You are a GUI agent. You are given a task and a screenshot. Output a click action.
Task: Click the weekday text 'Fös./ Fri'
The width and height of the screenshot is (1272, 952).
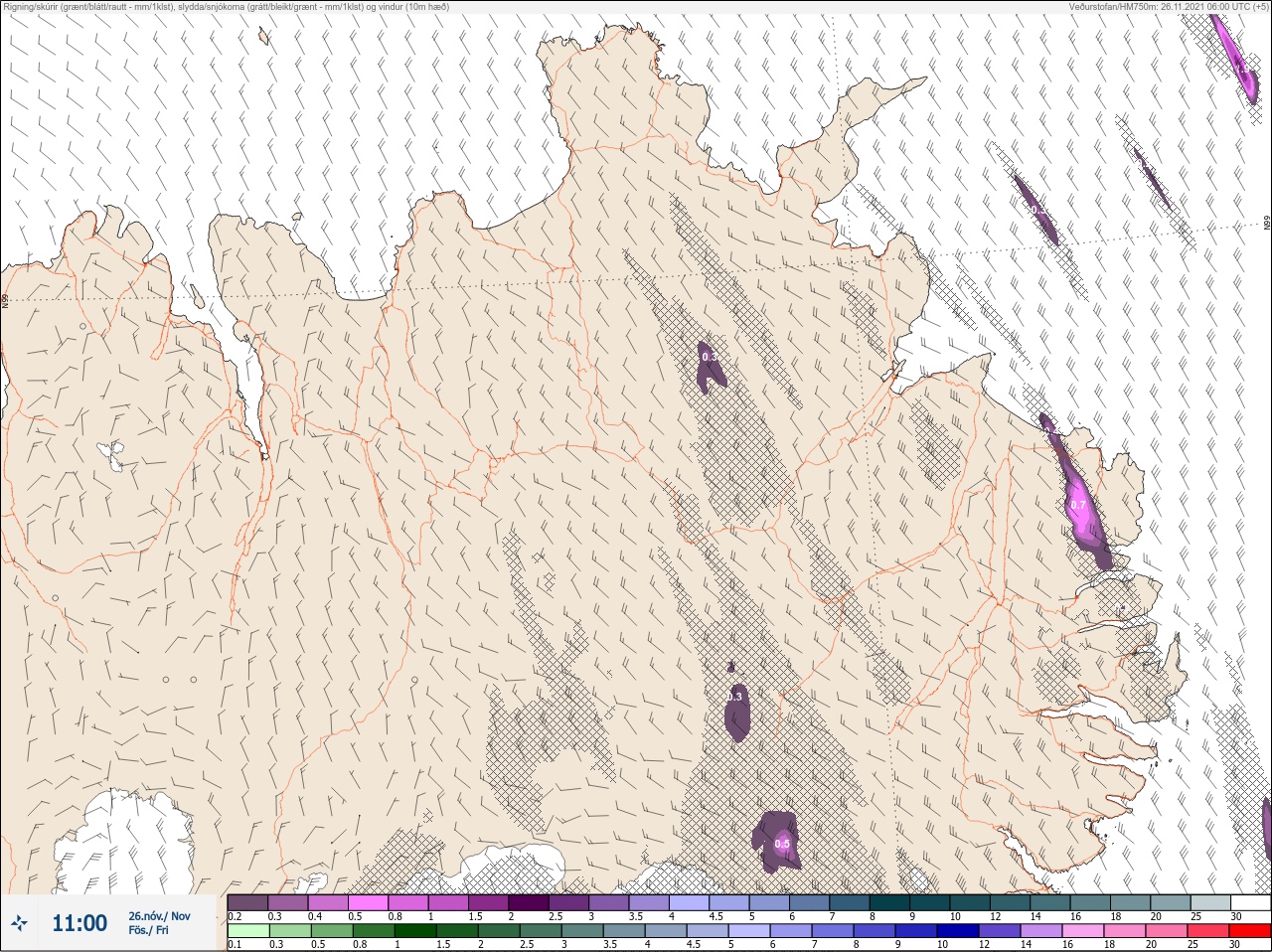148,930
